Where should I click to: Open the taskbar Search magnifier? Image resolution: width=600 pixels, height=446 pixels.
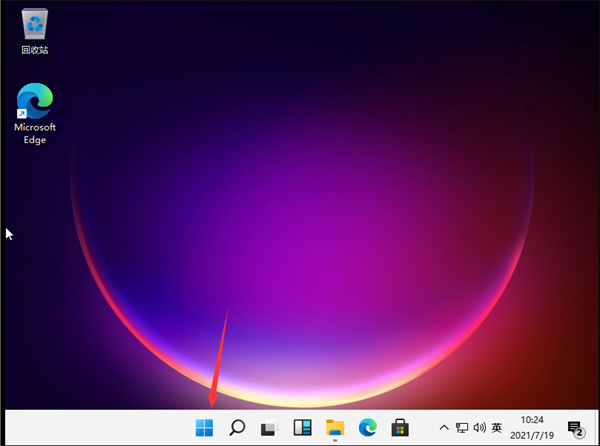pyautogui.click(x=237, y=428)
